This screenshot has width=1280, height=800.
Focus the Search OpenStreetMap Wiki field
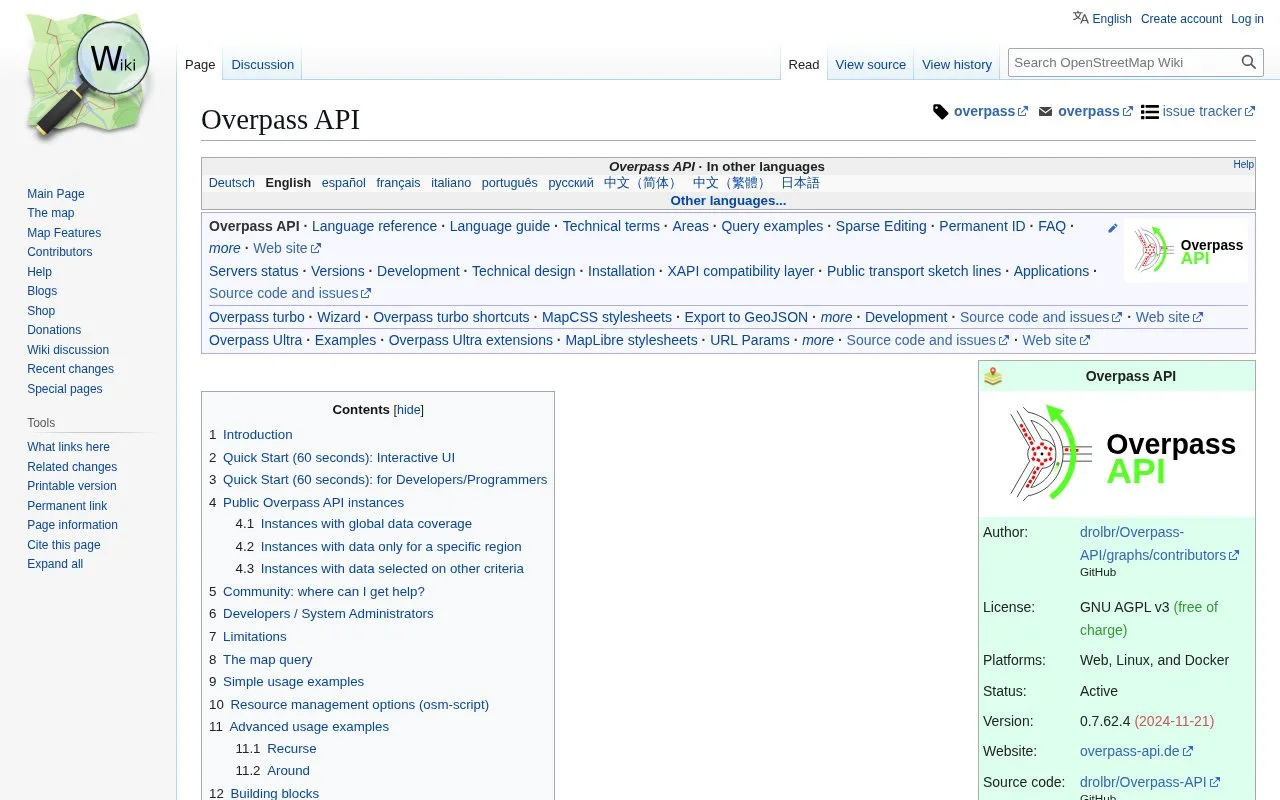tap(1123, 62)
